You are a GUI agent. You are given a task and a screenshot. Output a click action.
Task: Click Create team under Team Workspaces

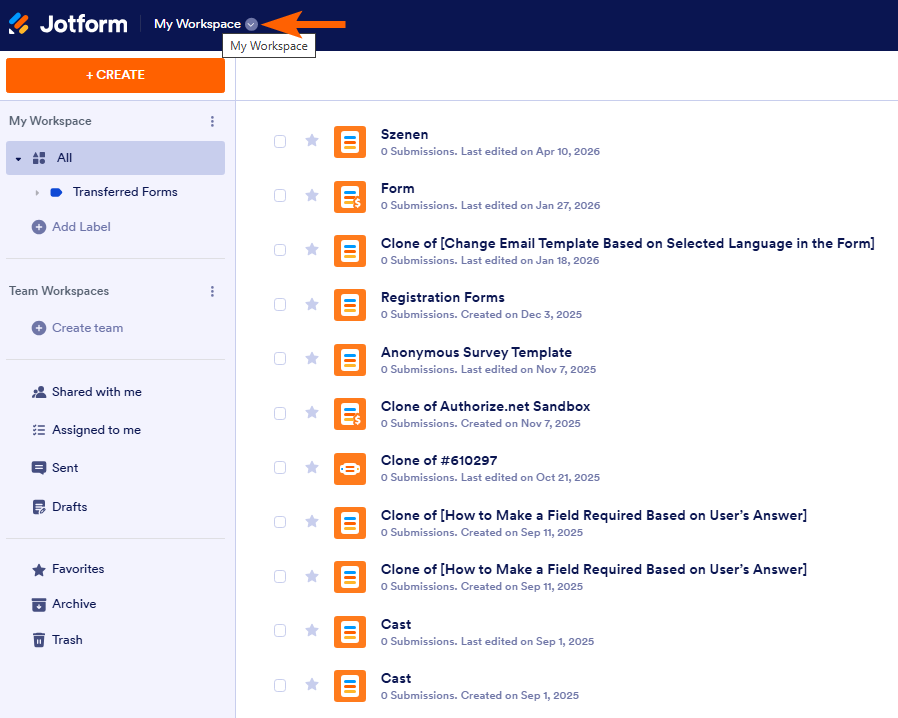coord(87,328)
